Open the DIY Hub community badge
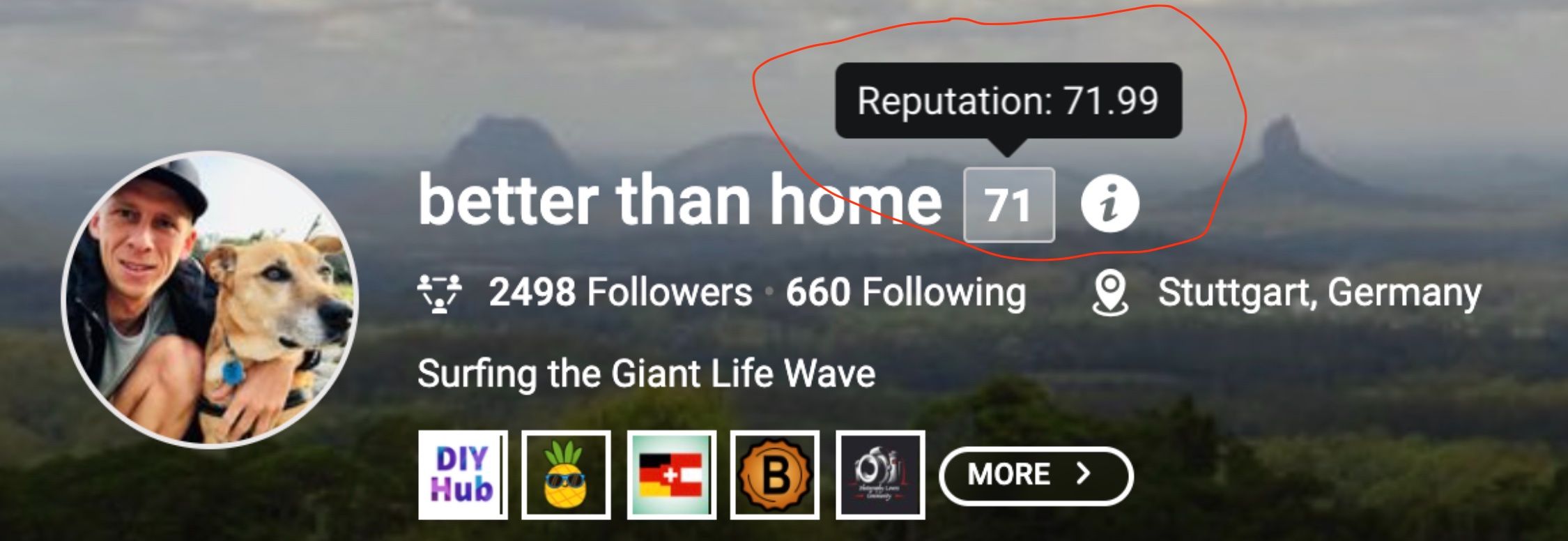 pos(463,475)
